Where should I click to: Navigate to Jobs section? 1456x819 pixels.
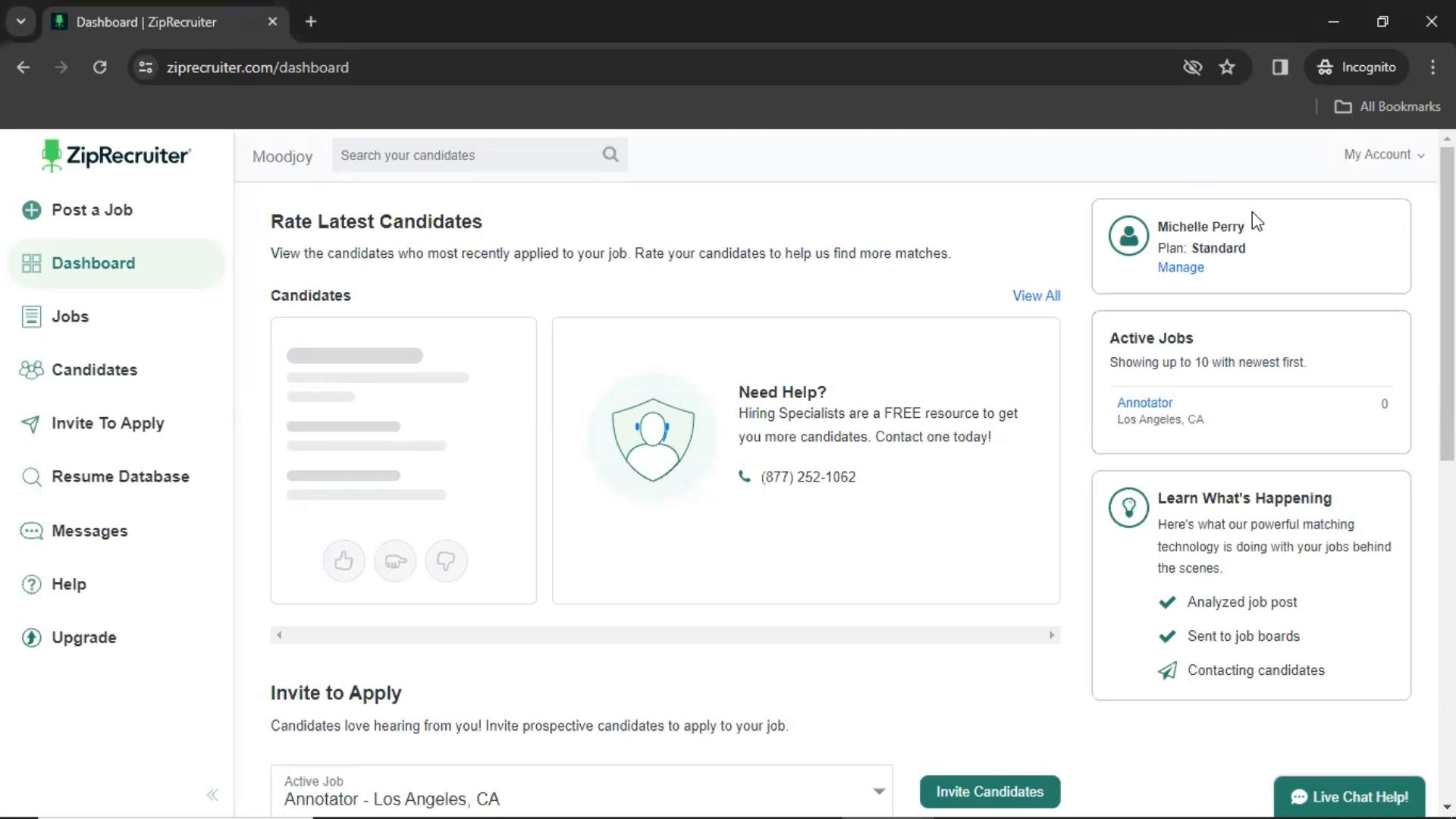coord(70,316)
